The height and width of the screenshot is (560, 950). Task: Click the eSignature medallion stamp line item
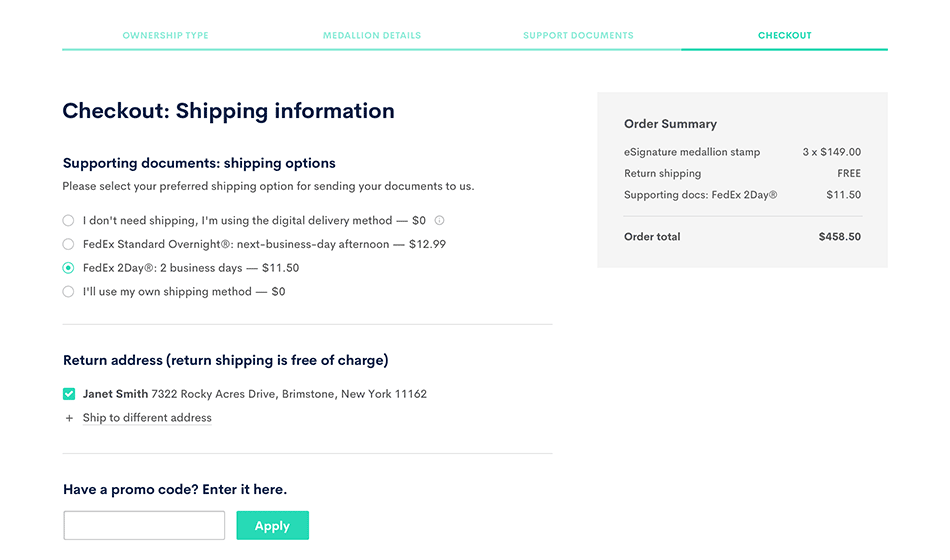point(692,152)
